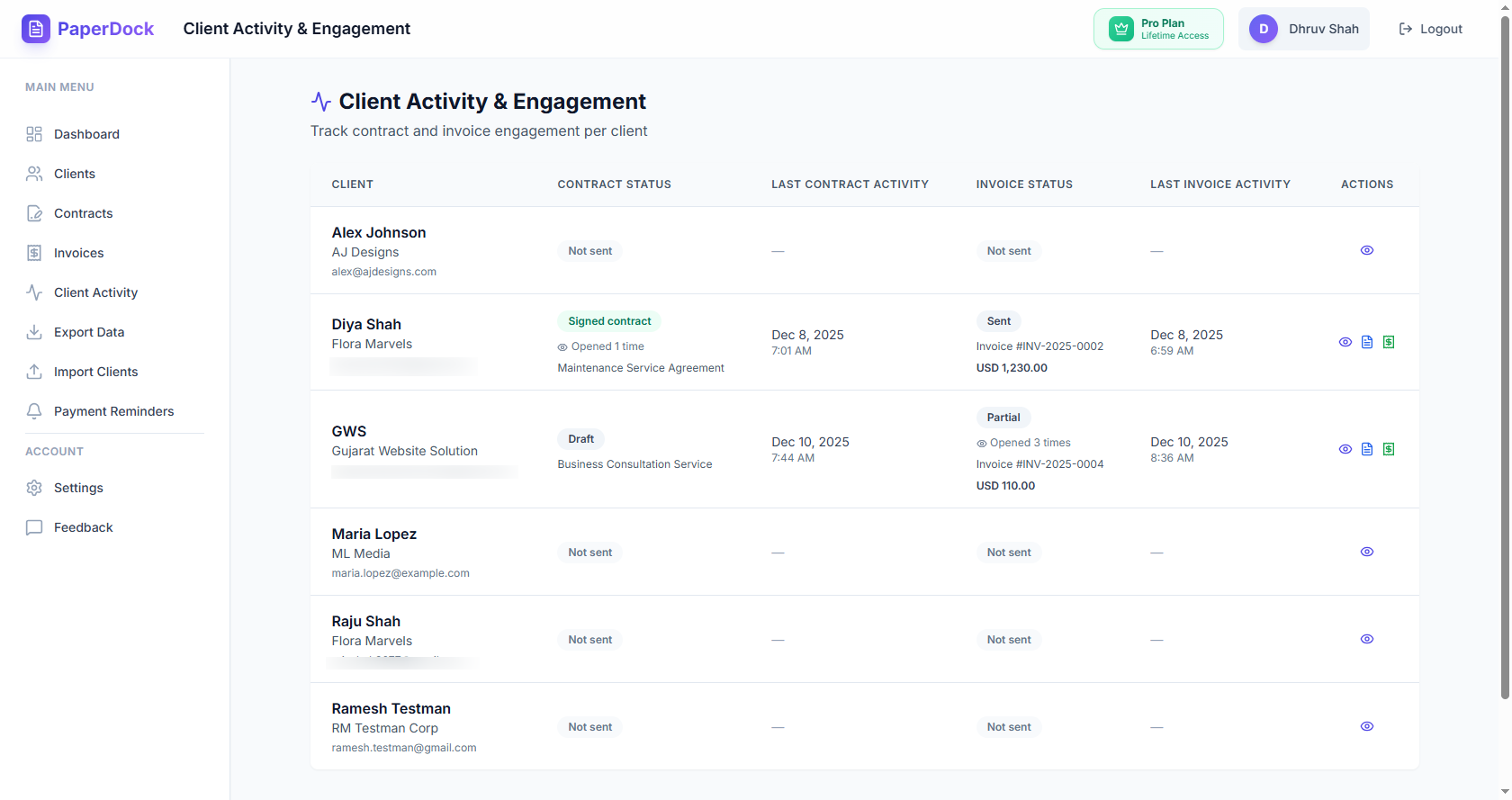The width and height of the screenshot is (1512, 800).
Task: View details eye icon for Diya Shah
Action: 1345,342
